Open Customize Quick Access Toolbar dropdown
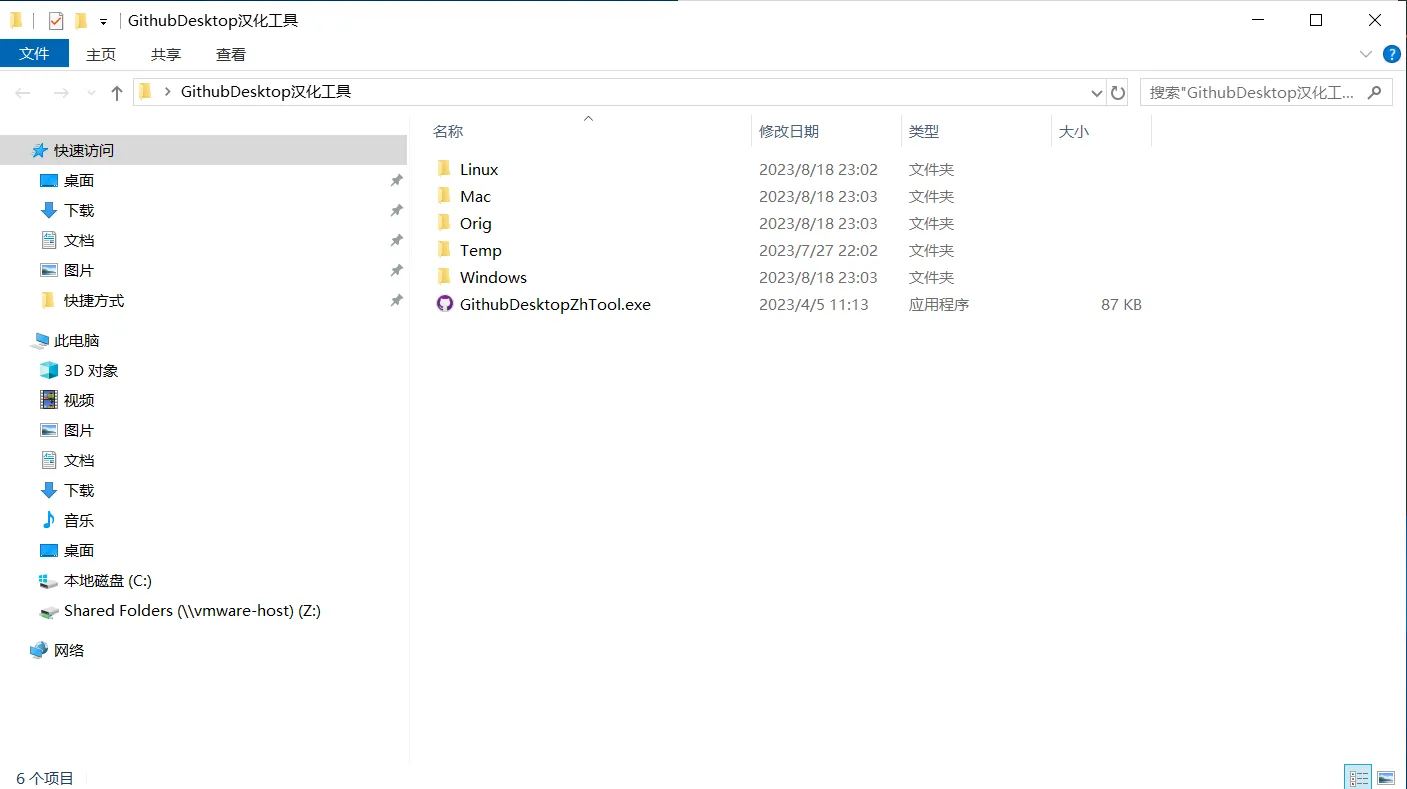This screenshot has width=1407, height=789. tap(103, 21)
